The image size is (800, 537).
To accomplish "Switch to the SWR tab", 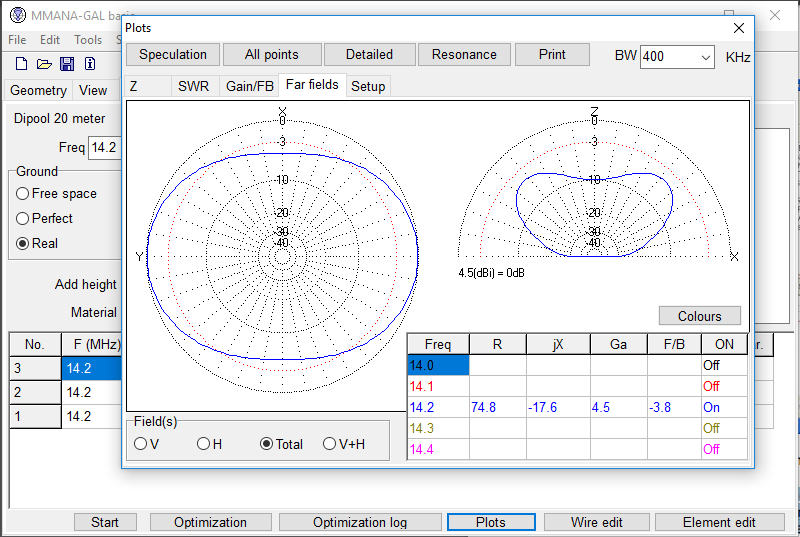I will point(193,86).
